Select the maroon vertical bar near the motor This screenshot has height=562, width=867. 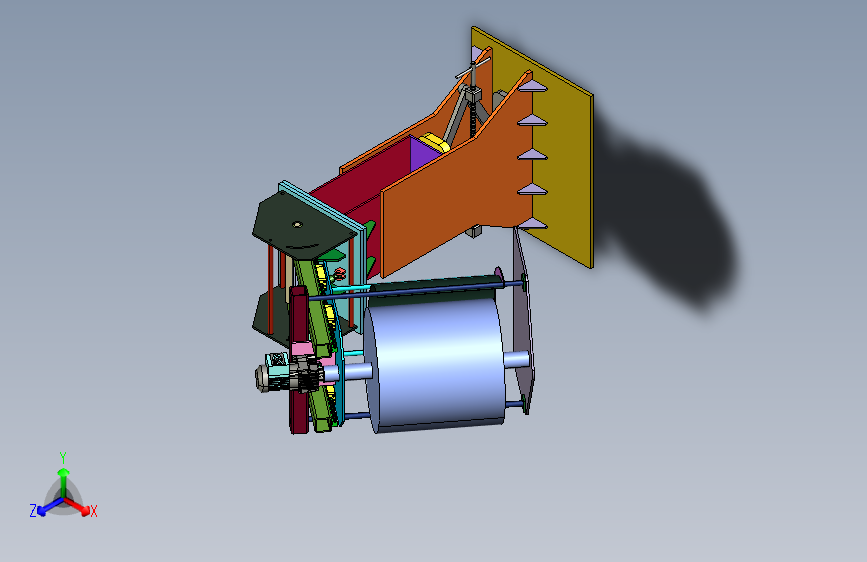point(299,360)
